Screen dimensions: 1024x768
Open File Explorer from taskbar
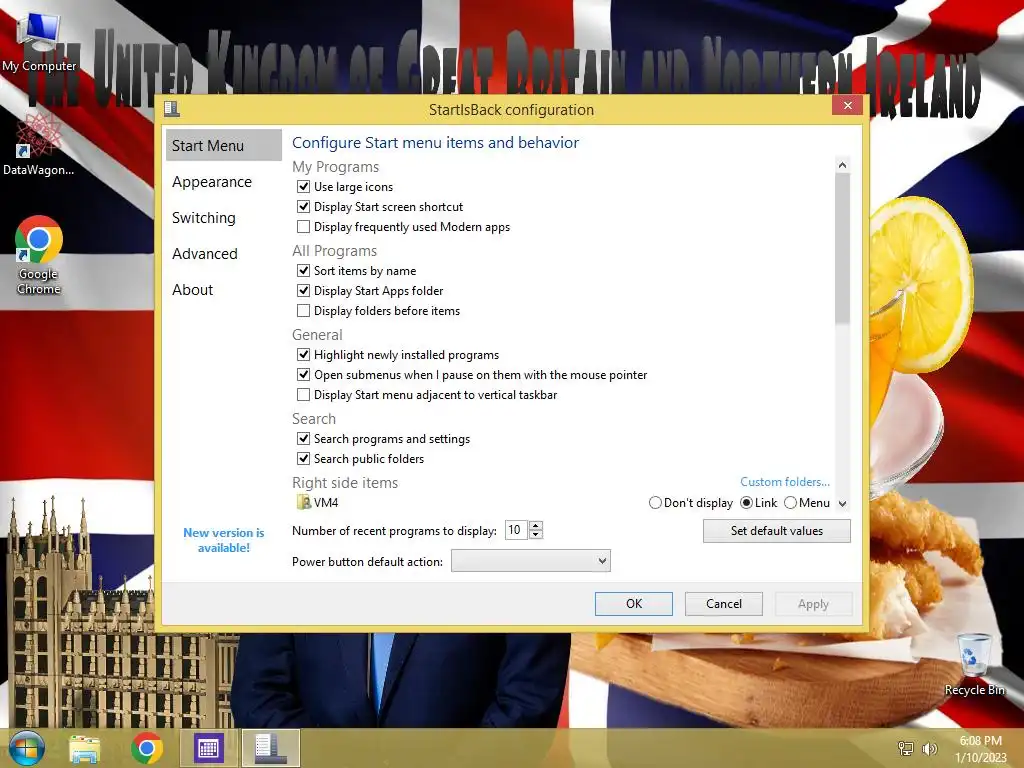coord(85,748)
